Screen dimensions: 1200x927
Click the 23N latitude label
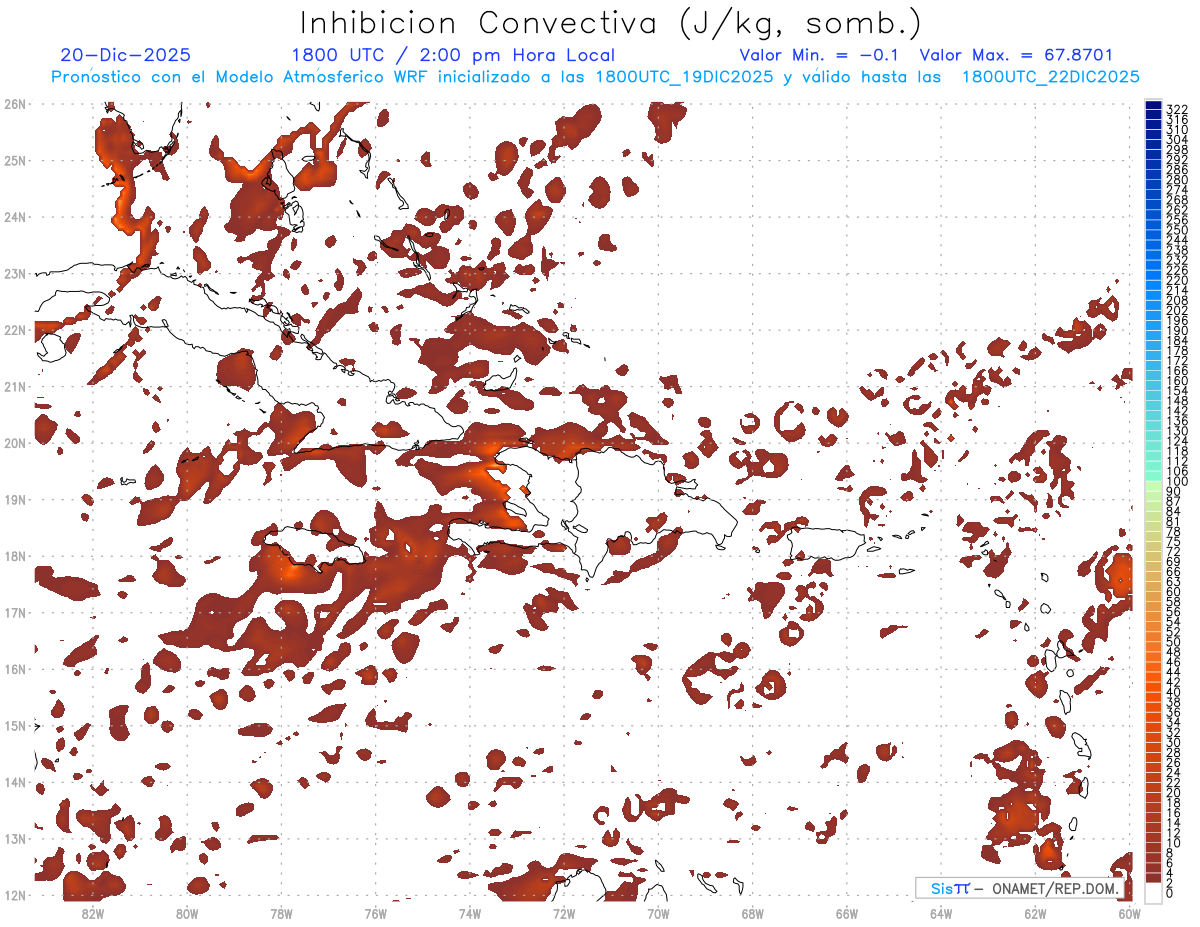click(15, 273)
